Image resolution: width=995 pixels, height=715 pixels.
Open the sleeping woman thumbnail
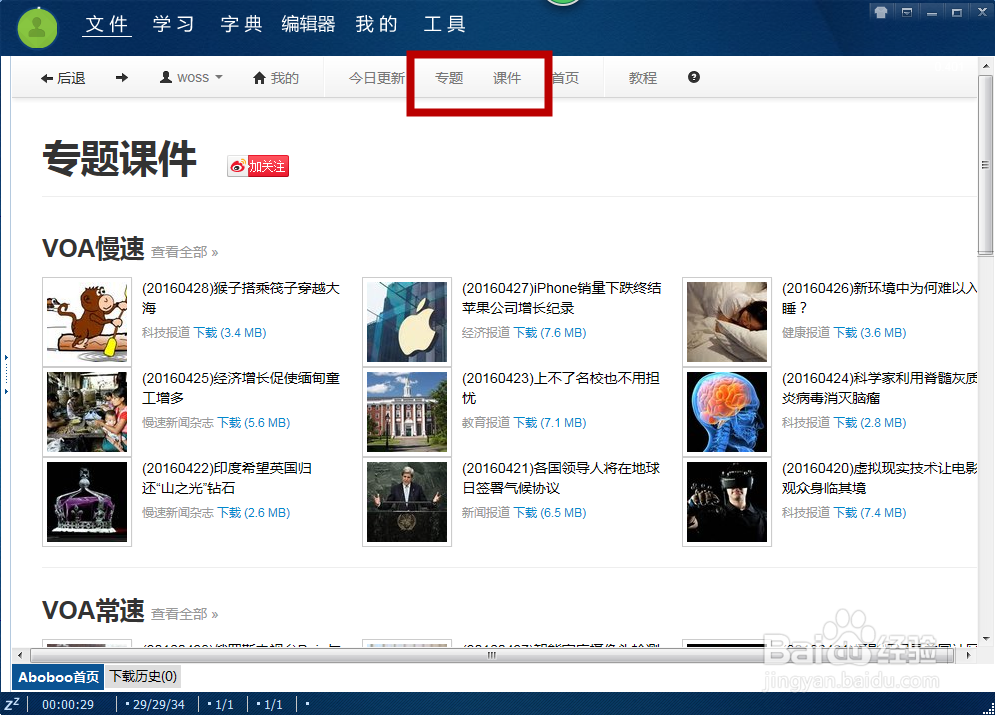[727, 322]
